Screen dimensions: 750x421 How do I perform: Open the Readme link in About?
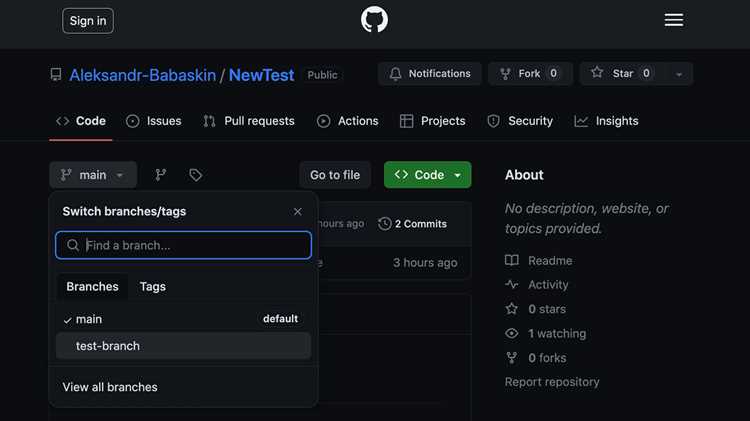click(x=550, y=261)
